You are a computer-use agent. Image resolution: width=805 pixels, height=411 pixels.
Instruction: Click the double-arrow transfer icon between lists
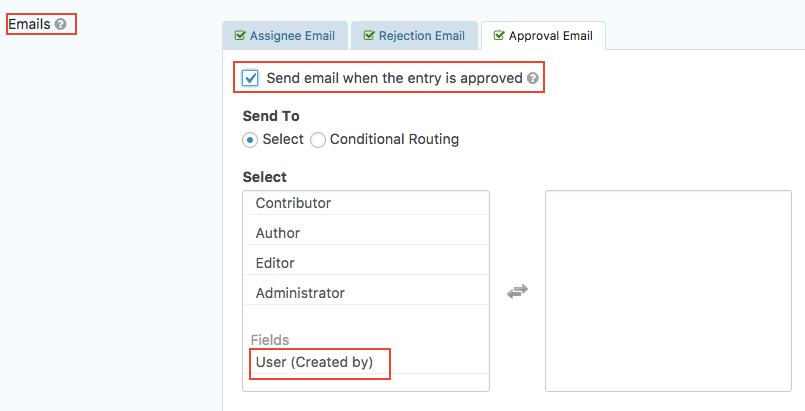517,292
